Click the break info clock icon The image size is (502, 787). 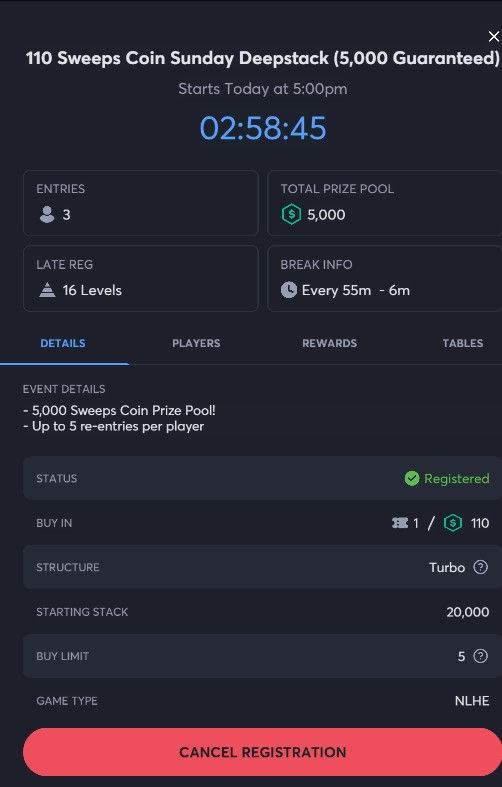click(289, 290)
